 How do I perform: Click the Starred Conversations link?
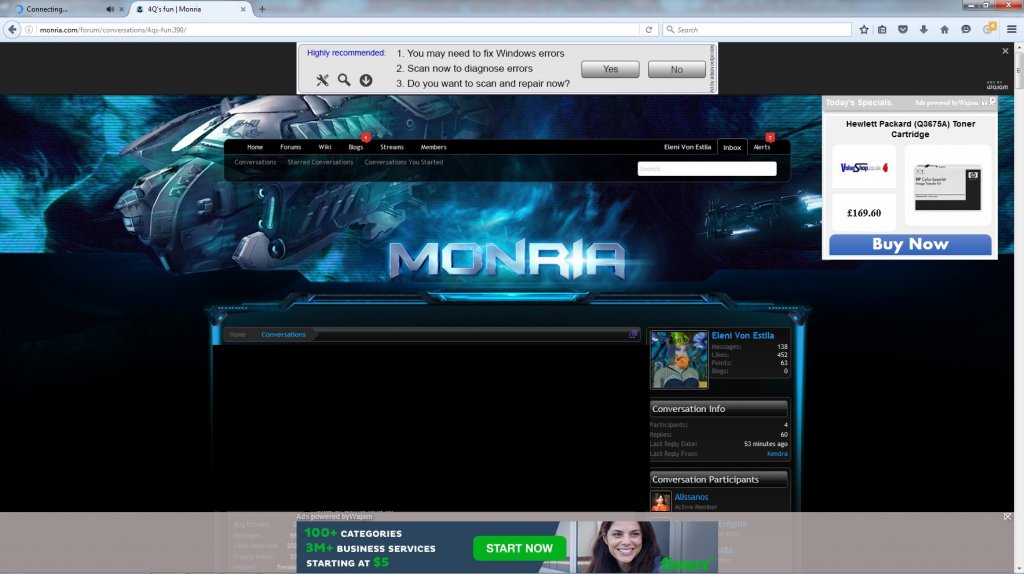(x=320, y=162)
